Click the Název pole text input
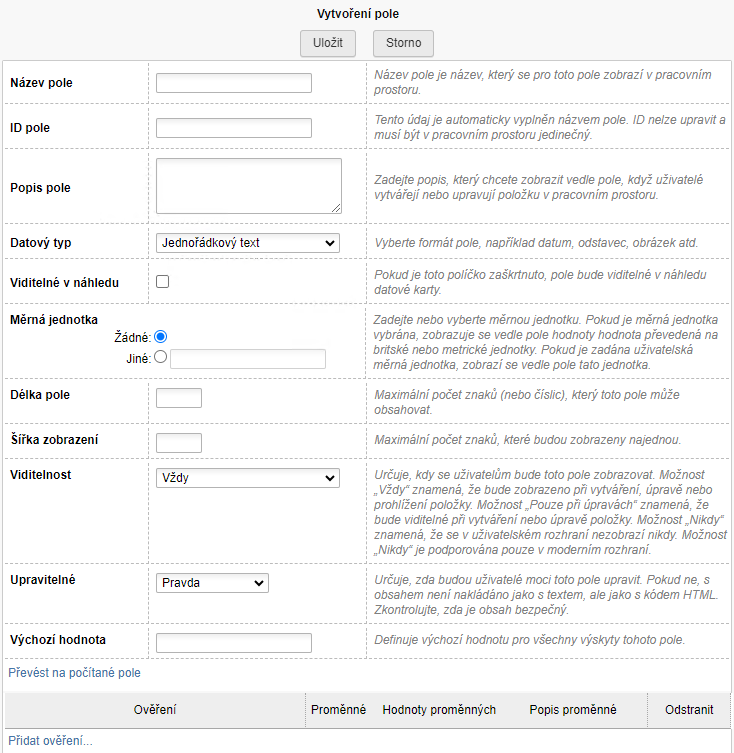Viewport: 734px width, 753px height. 234,83
